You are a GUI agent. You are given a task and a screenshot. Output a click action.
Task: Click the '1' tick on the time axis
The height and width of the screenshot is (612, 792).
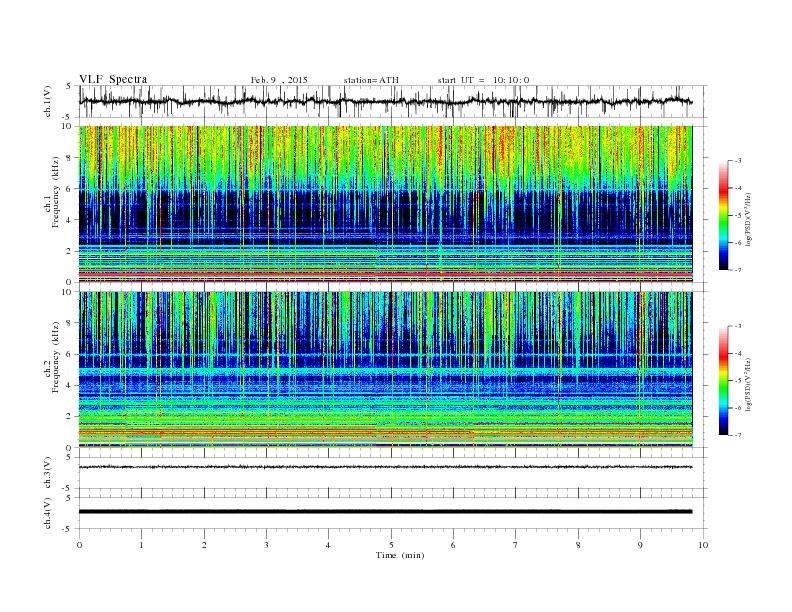(x=142, y=545)
